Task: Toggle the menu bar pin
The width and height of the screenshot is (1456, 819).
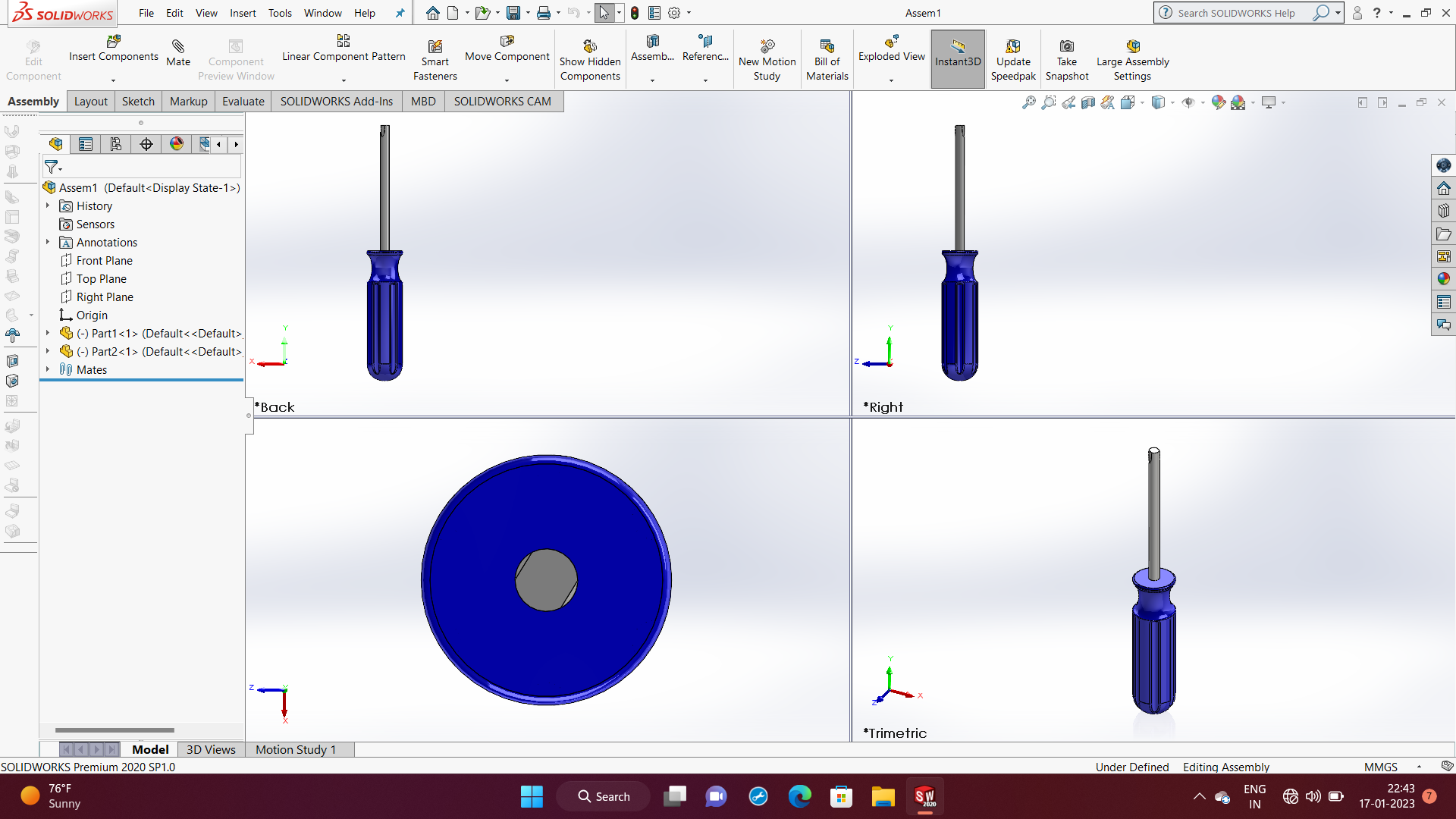Action: 400,13
